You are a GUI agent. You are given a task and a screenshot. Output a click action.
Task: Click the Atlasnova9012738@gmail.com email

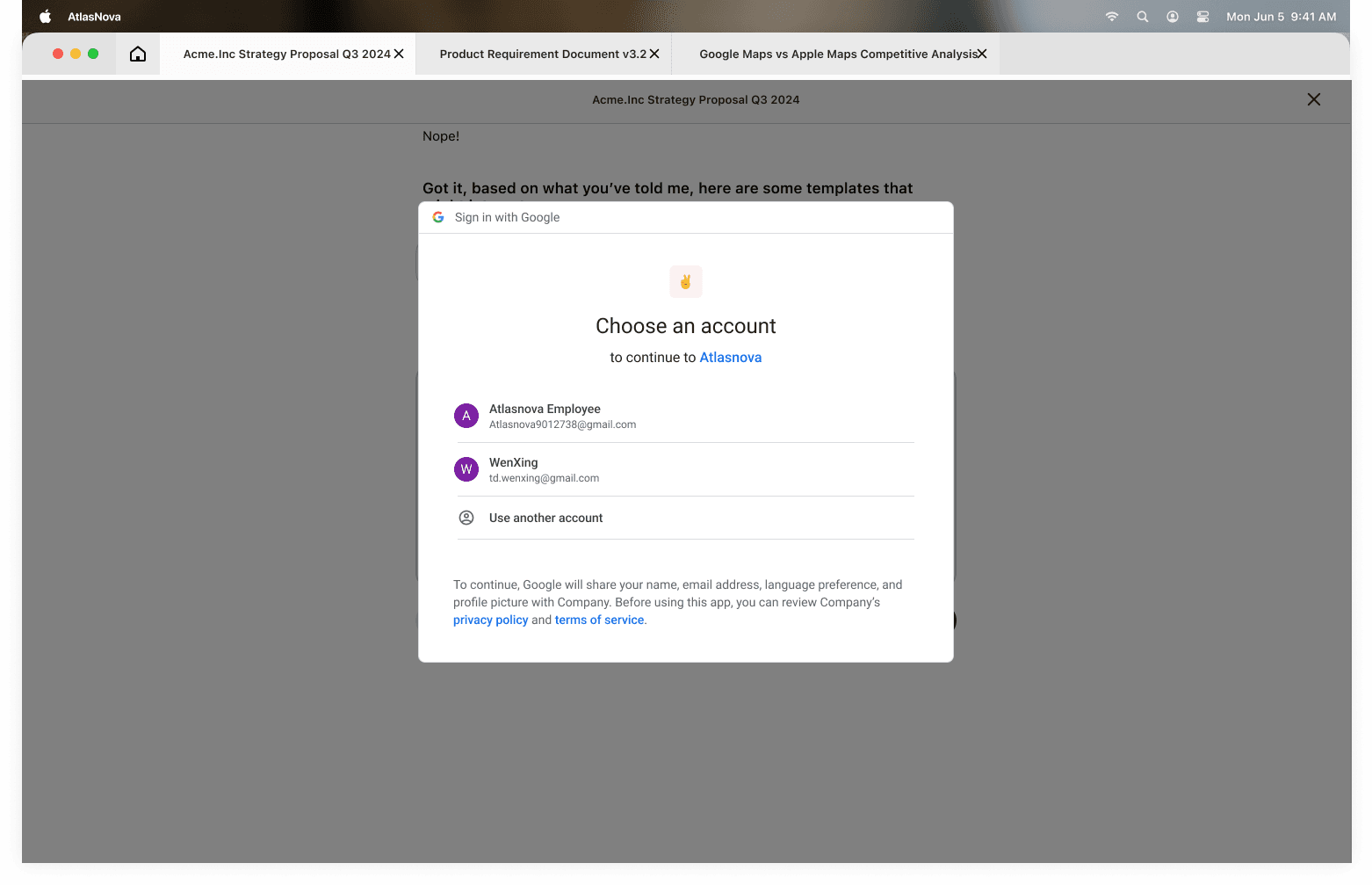point(562,424)
